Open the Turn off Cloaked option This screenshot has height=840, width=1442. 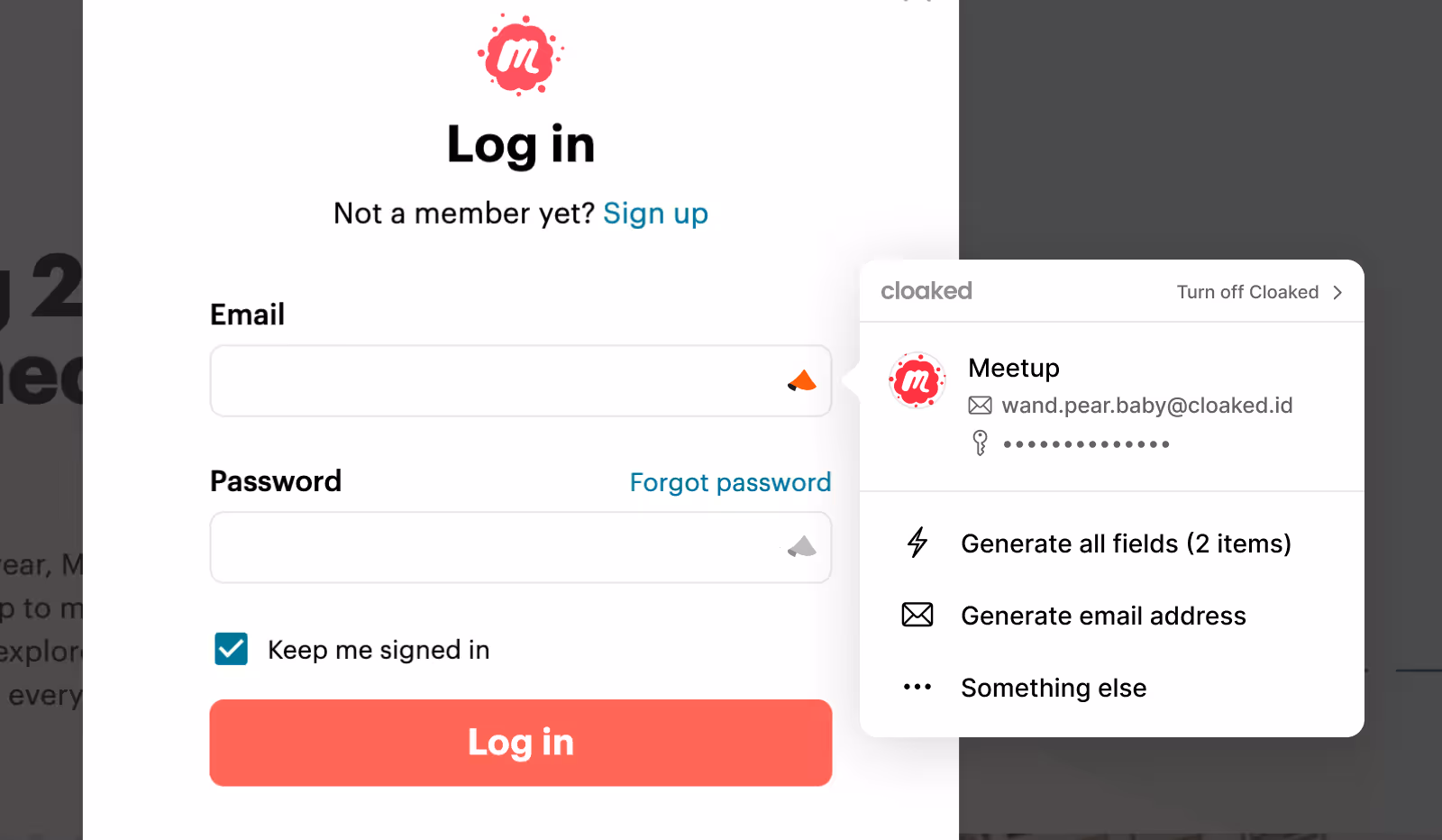pyautogui.click(x=1260, y=292)
